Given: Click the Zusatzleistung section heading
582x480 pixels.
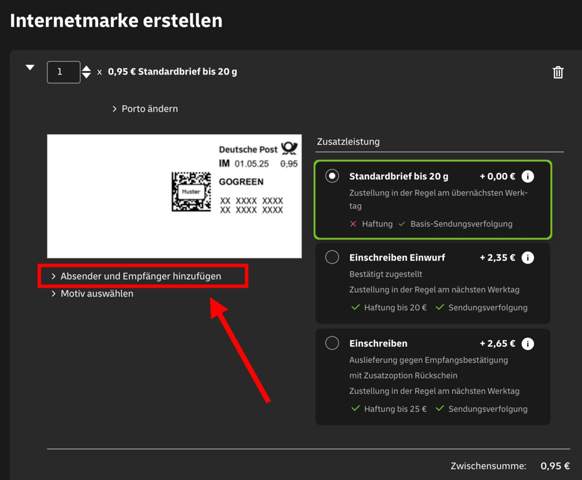Looking at the screenshot, I should [x=348, y=142].
